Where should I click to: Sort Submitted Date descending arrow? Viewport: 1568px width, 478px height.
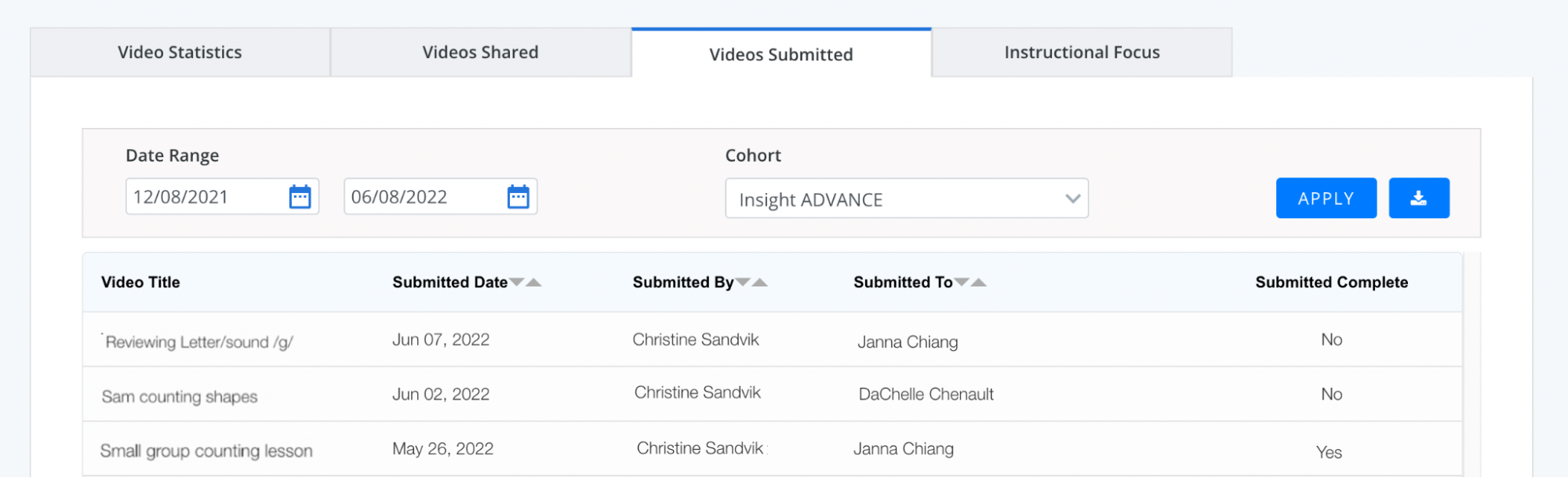click(x=517, y=282)
